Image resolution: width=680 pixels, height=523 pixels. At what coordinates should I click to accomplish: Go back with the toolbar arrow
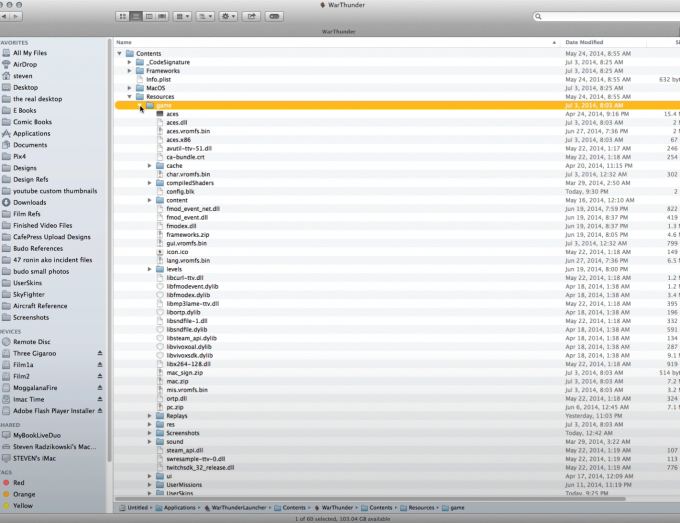tap(4, 16)
